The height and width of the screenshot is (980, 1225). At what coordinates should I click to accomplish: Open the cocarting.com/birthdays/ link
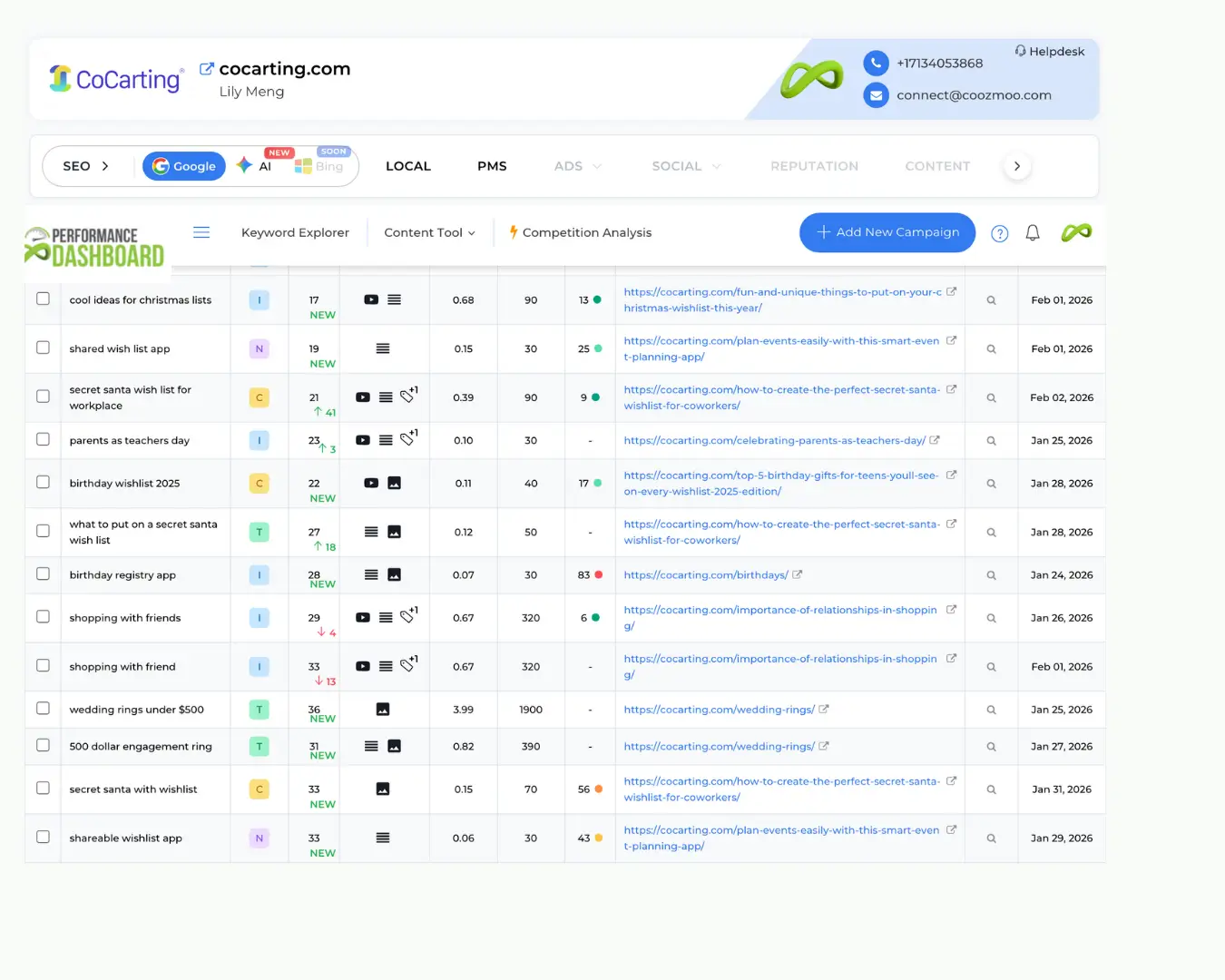(x=706, y=574)
